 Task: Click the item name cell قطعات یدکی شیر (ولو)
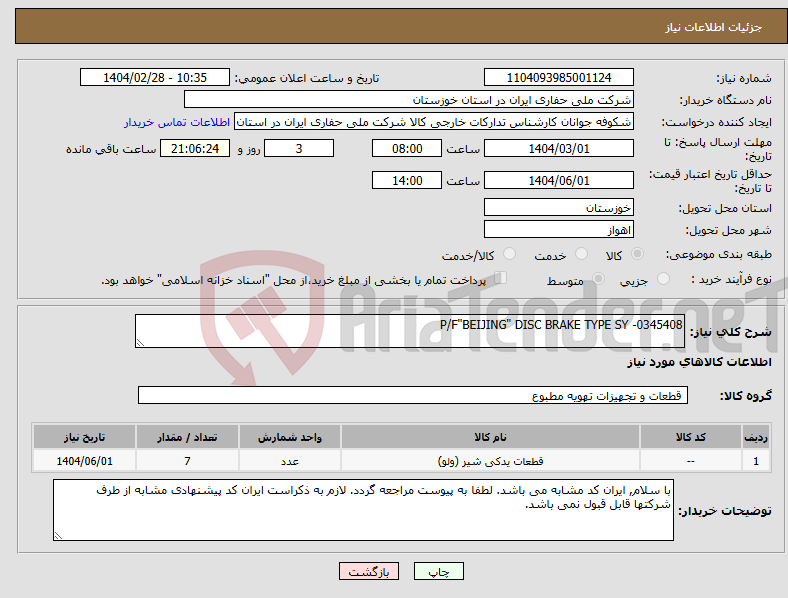[x=490, y=461]
